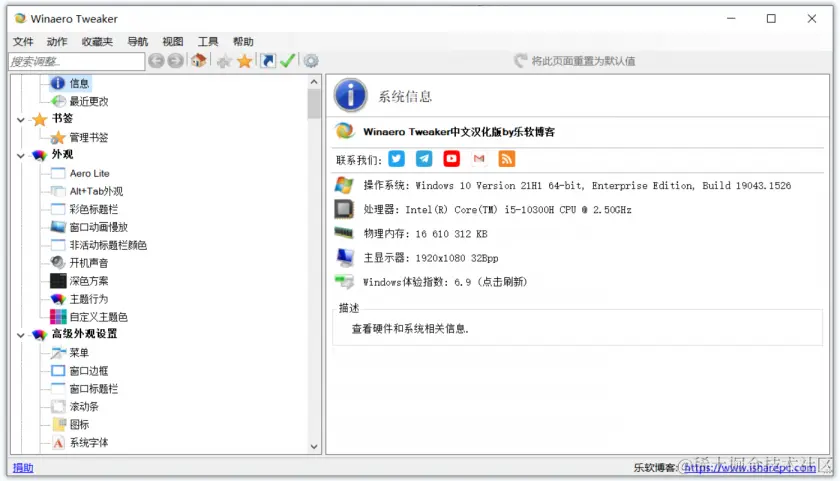Click the 自定义主题色 colored tiles icon
This screenshot has width=840, height=481.
58,317
